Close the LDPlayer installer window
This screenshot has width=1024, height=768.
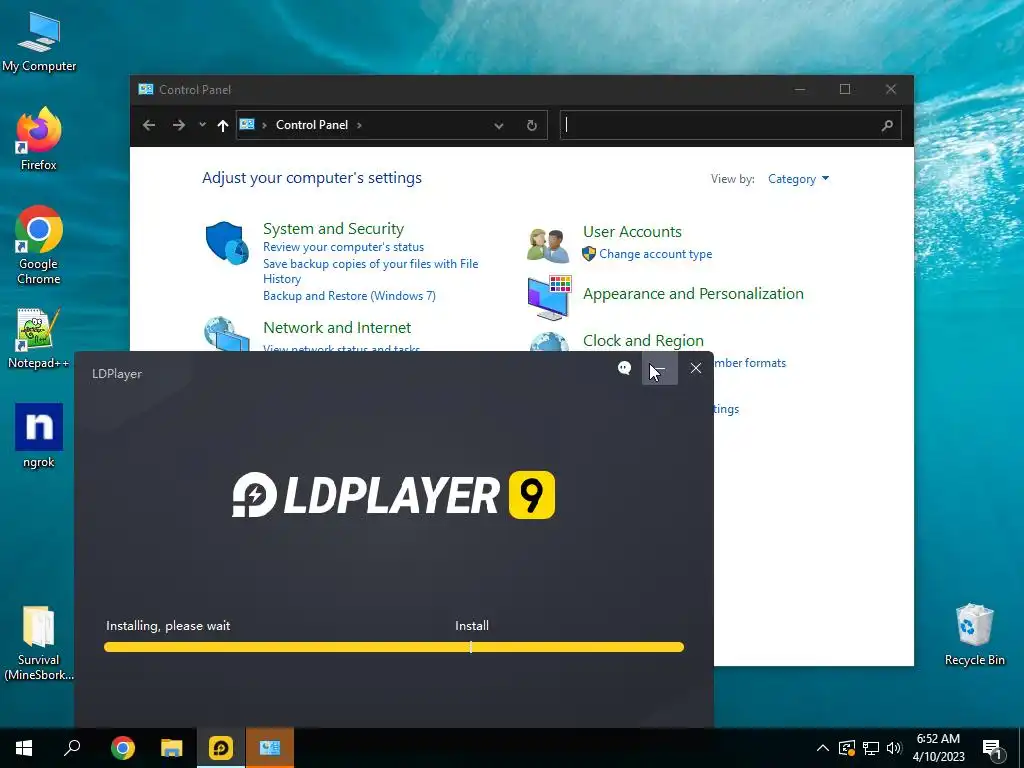click(696, 368)
